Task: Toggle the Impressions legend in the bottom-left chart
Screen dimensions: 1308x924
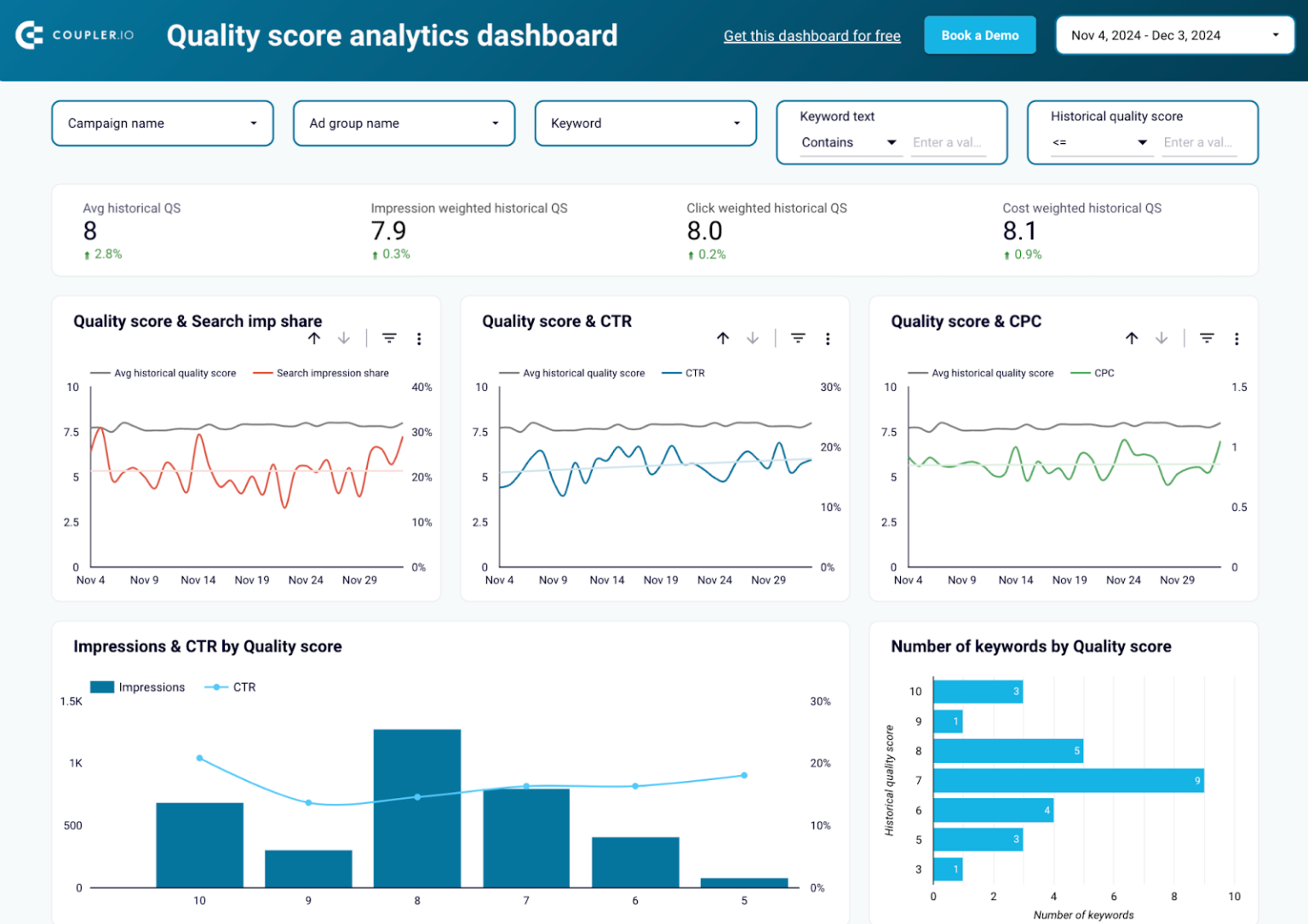Action: (152, 687)
